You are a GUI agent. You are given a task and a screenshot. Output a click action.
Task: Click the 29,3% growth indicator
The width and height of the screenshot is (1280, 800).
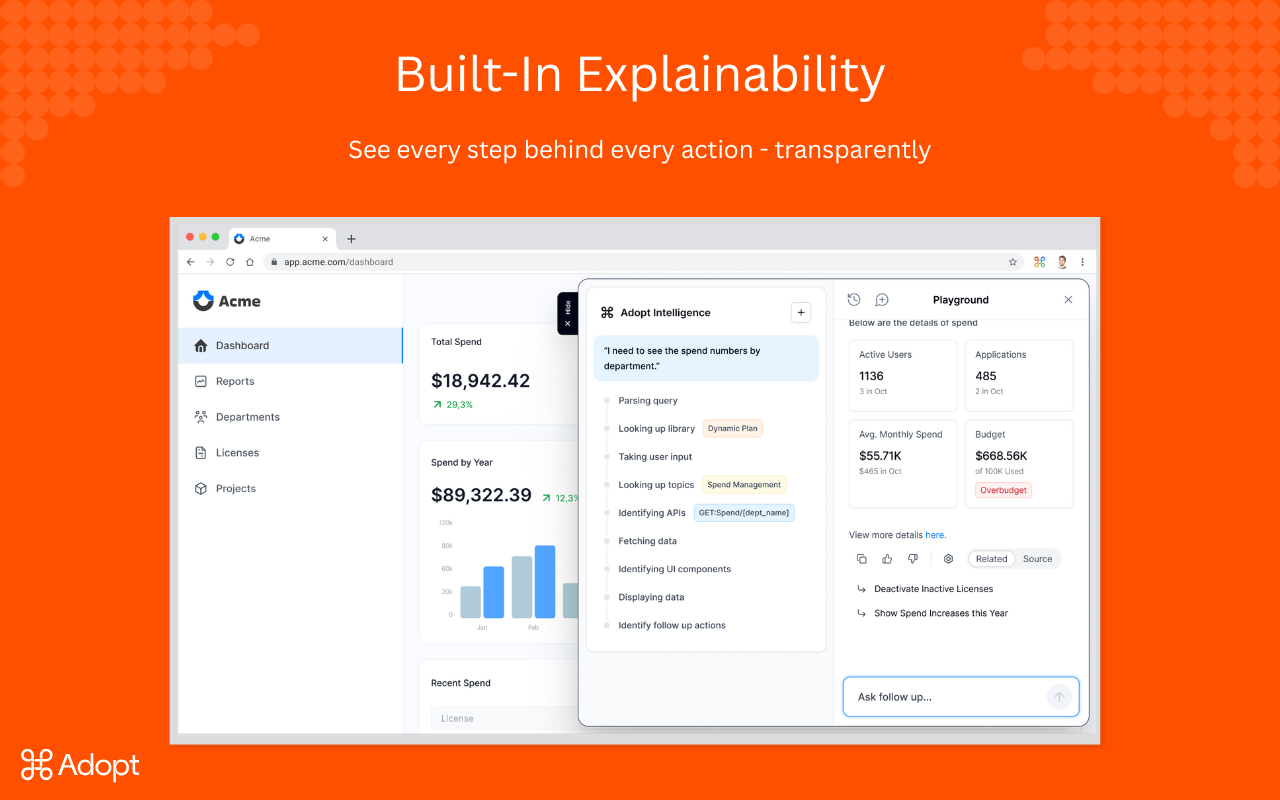(x=453, y=405)
